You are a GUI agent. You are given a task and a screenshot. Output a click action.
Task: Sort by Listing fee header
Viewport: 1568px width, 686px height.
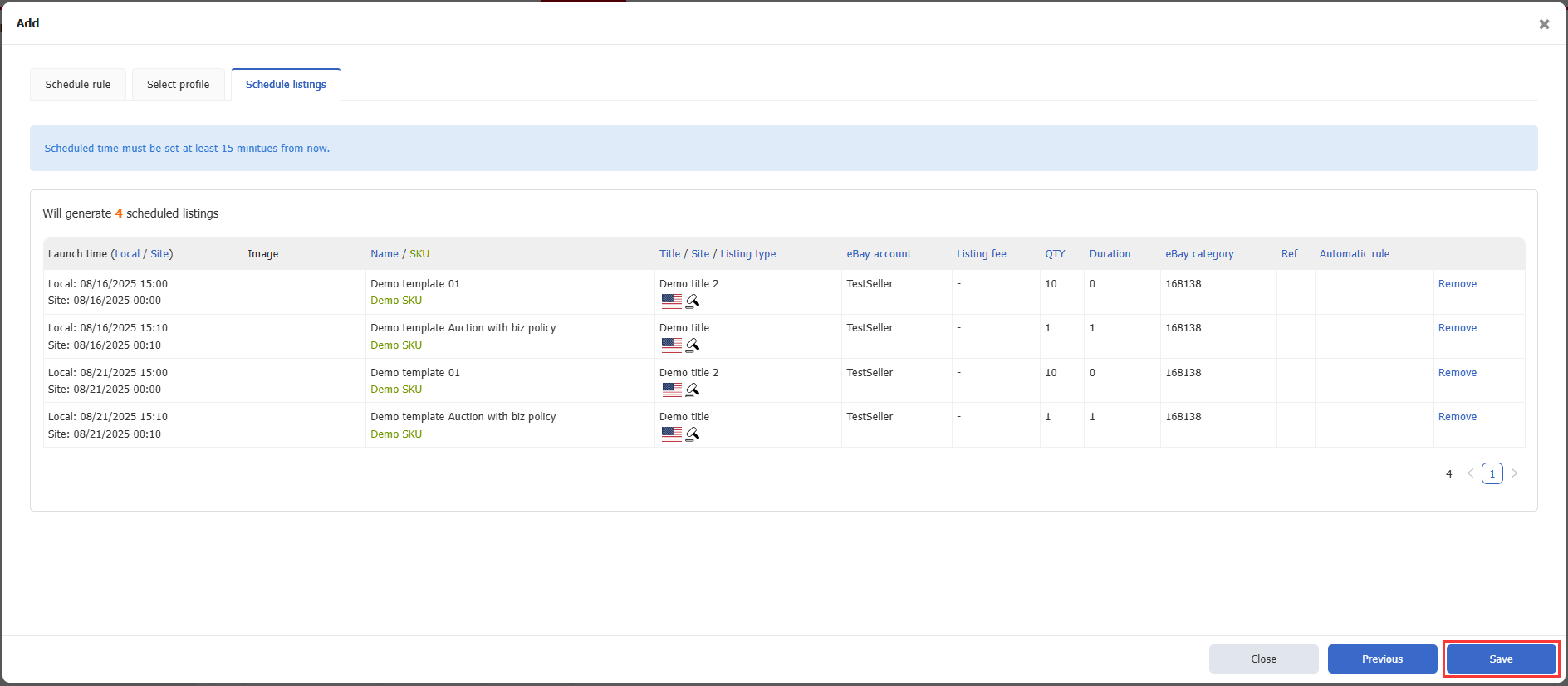click(x=982, y=254)
